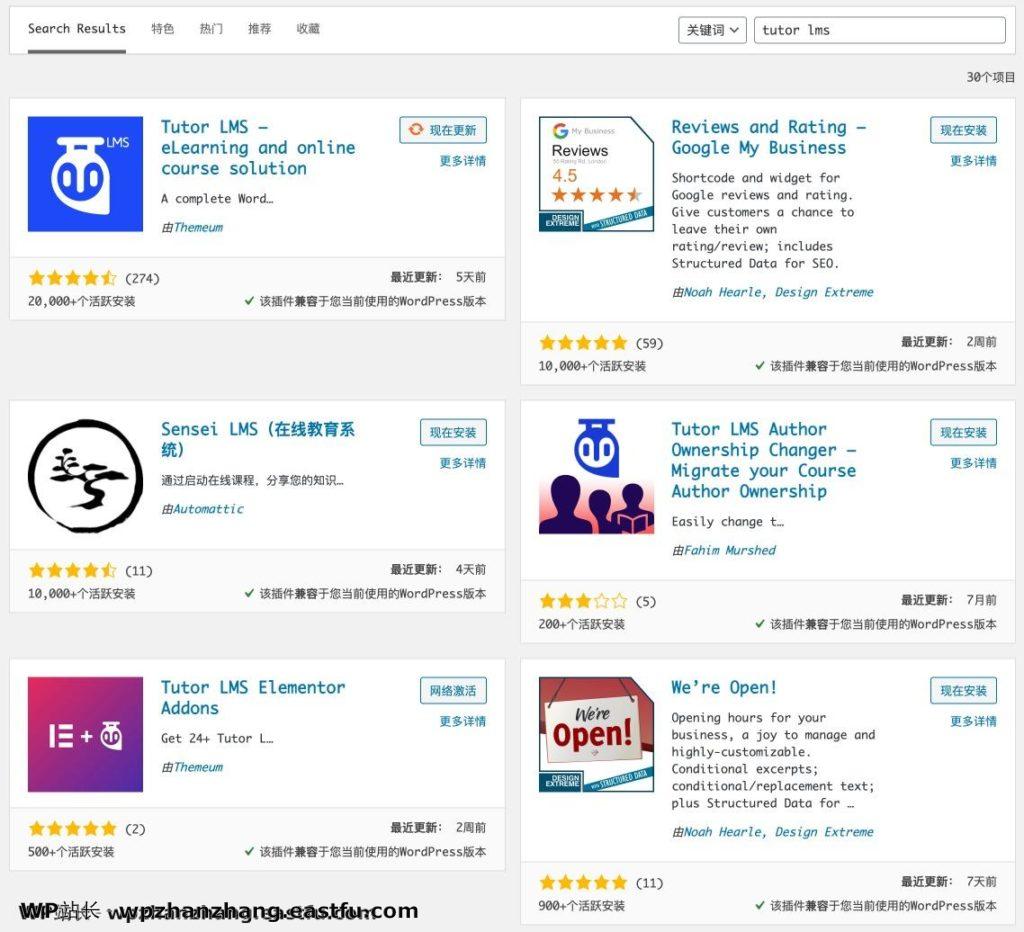Switch to the 推荐 tab

[x=259, y=29]
